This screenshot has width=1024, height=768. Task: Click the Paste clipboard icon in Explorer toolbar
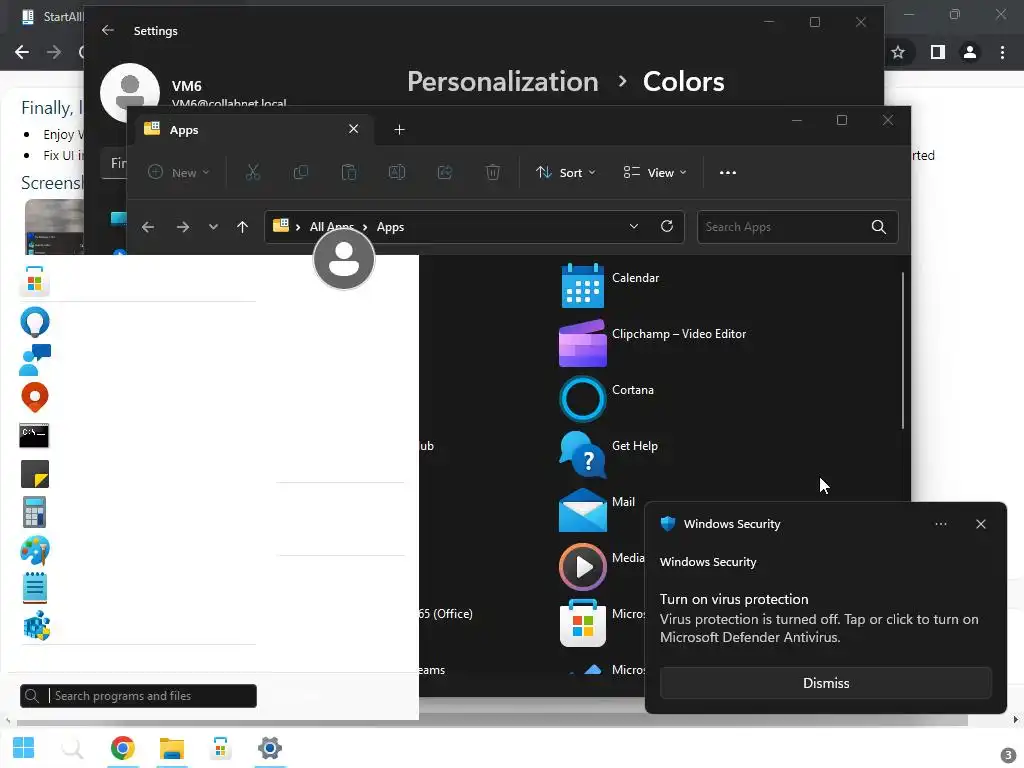349,172
